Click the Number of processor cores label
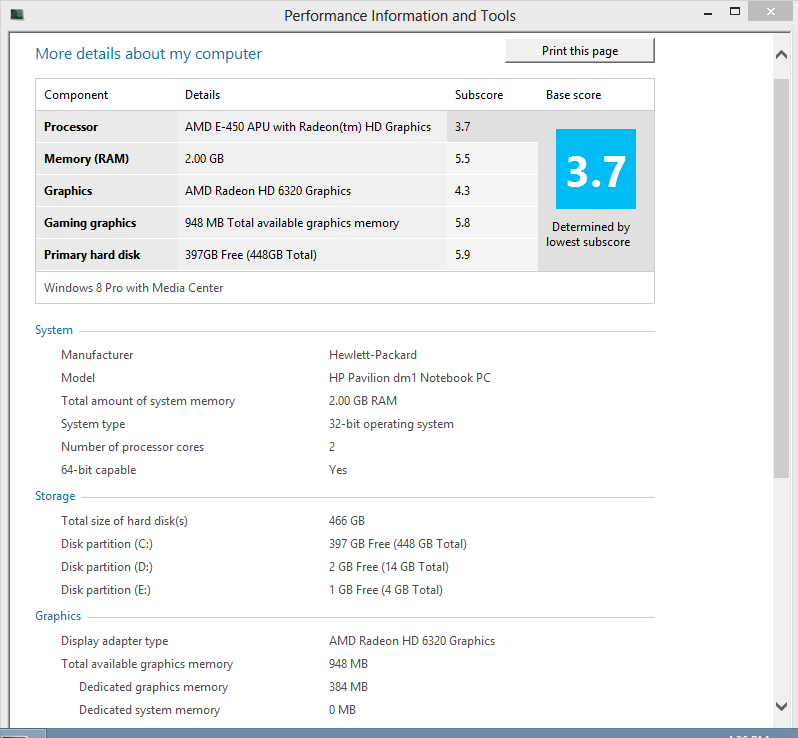 [x=132, y=447]
